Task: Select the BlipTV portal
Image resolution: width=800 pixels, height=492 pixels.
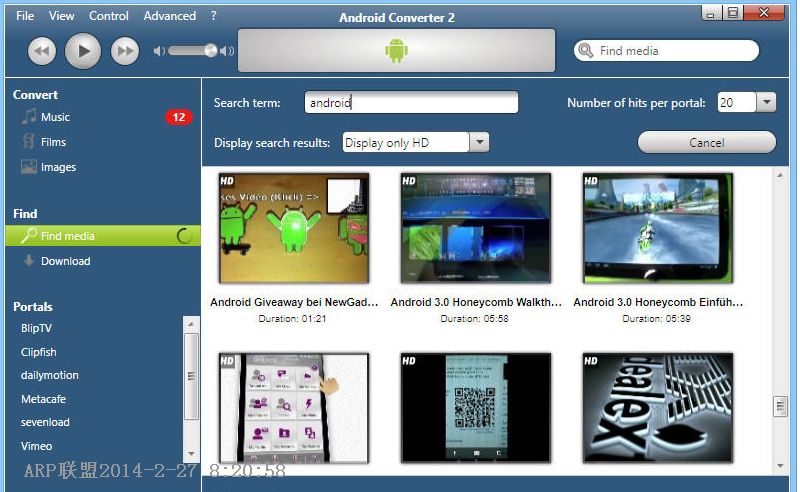Action: tap(36, 328)
